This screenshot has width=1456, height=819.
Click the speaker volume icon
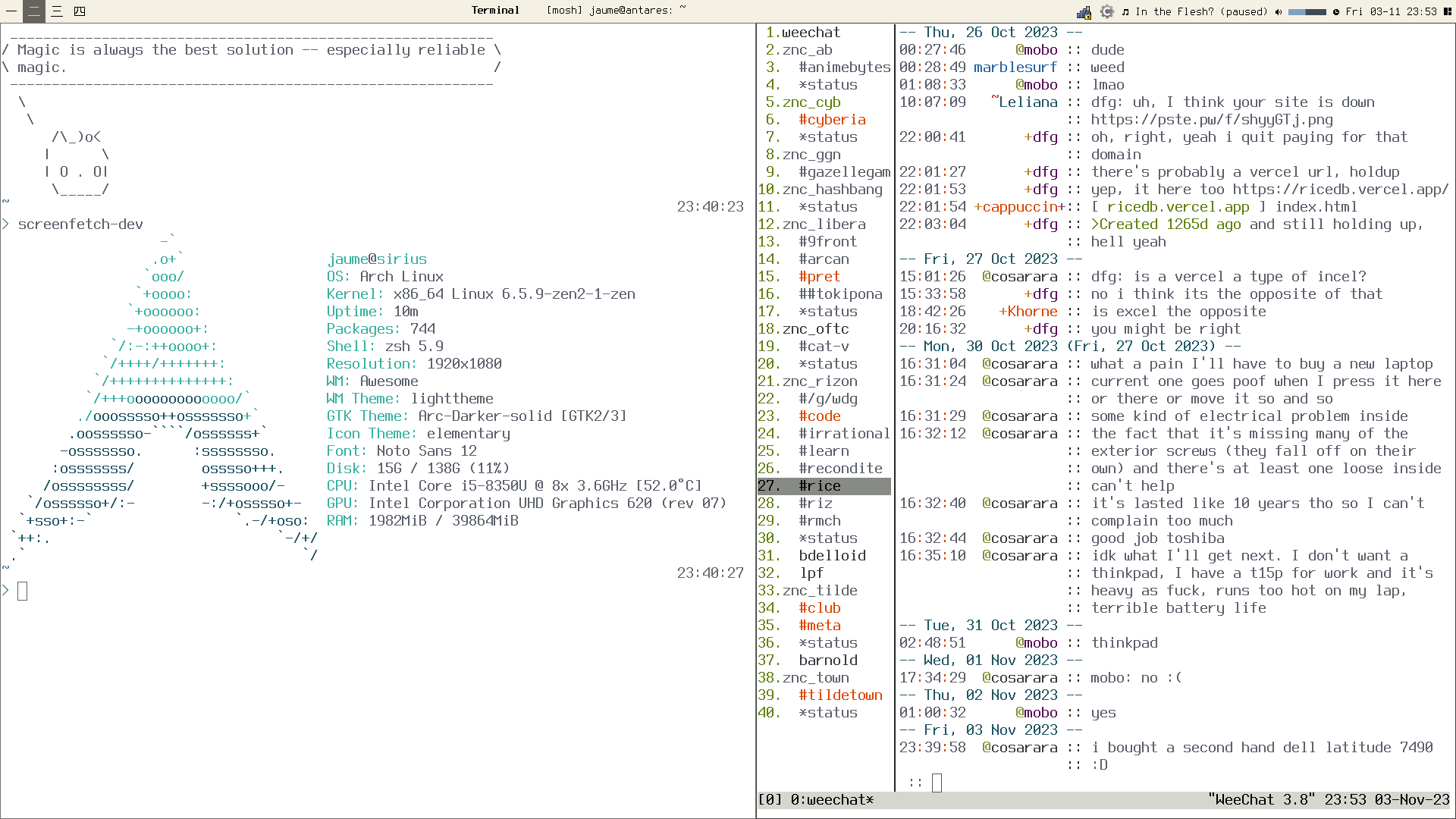point(1279,11)
